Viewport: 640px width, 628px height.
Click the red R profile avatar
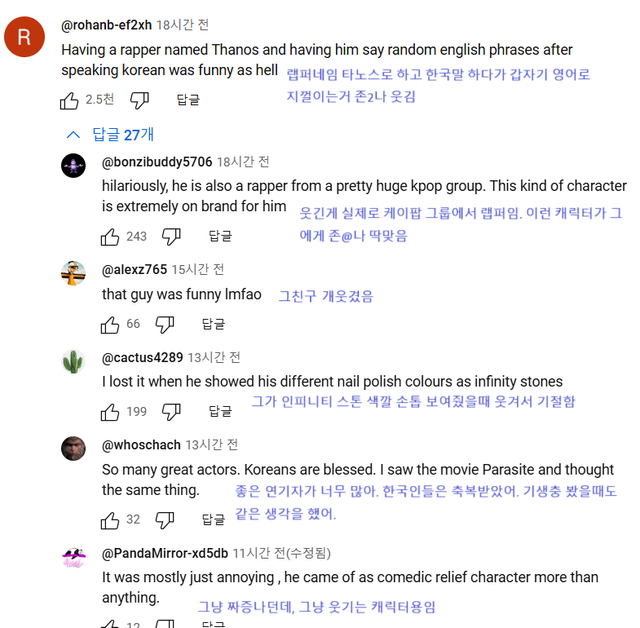24,38
